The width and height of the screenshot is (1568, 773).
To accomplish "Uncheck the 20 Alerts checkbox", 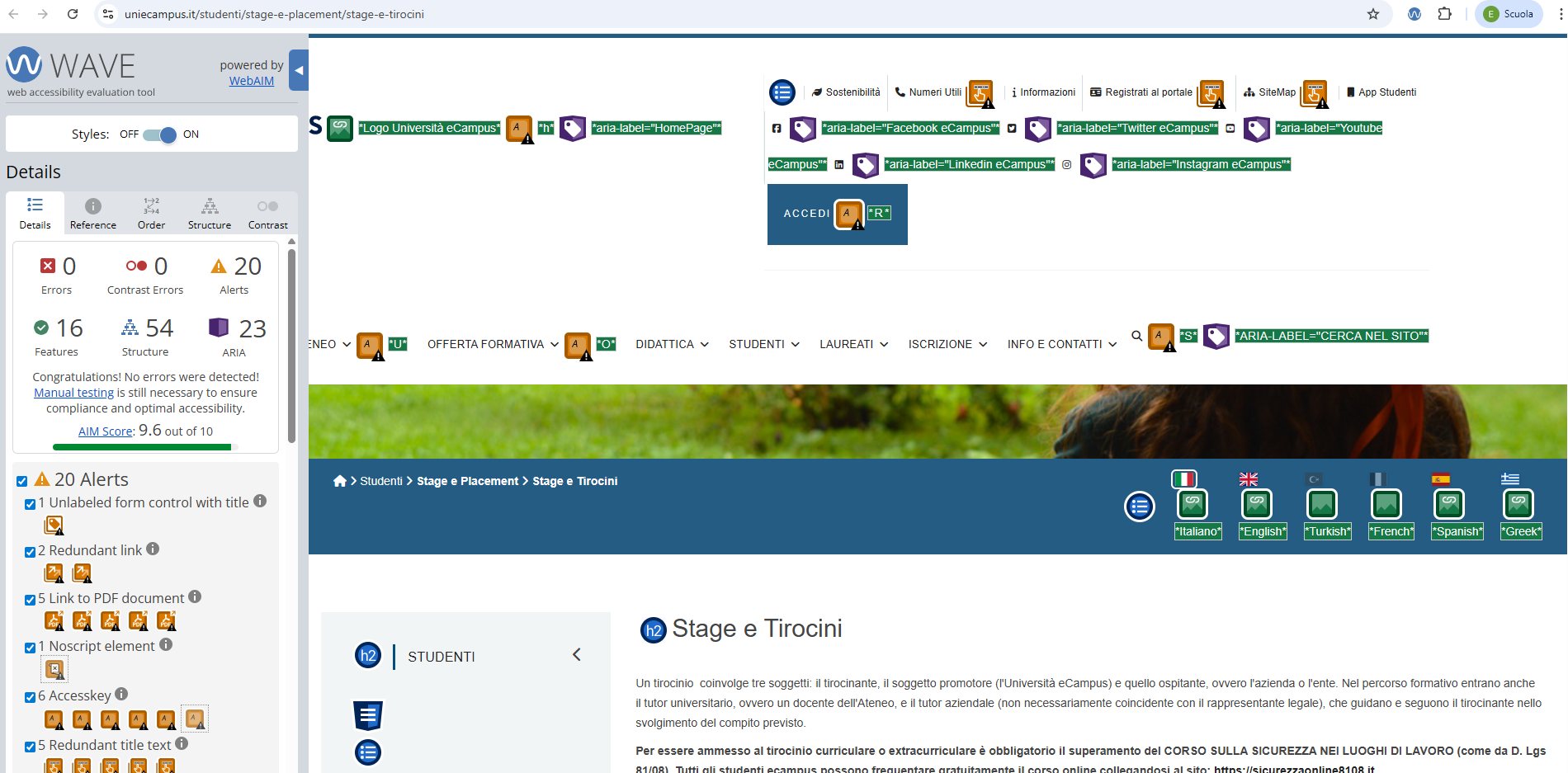I will tap(22, 481).
